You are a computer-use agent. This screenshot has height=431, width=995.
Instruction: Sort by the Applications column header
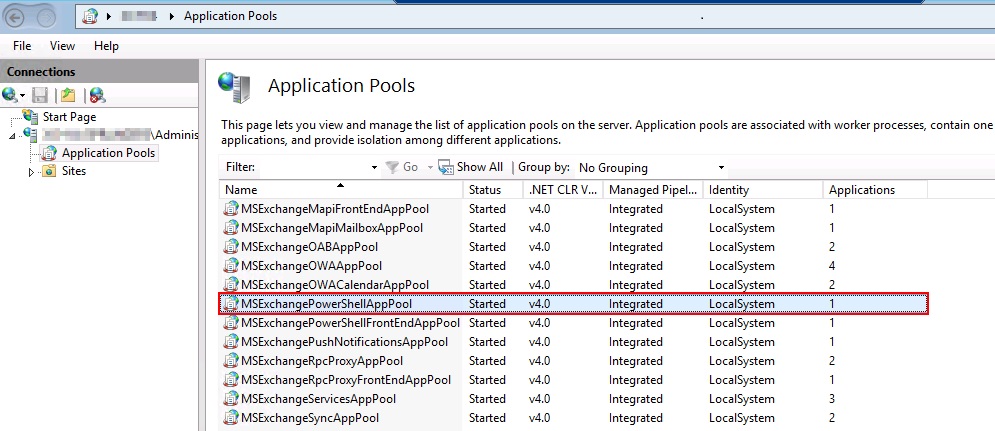click(x=876, y=190)
